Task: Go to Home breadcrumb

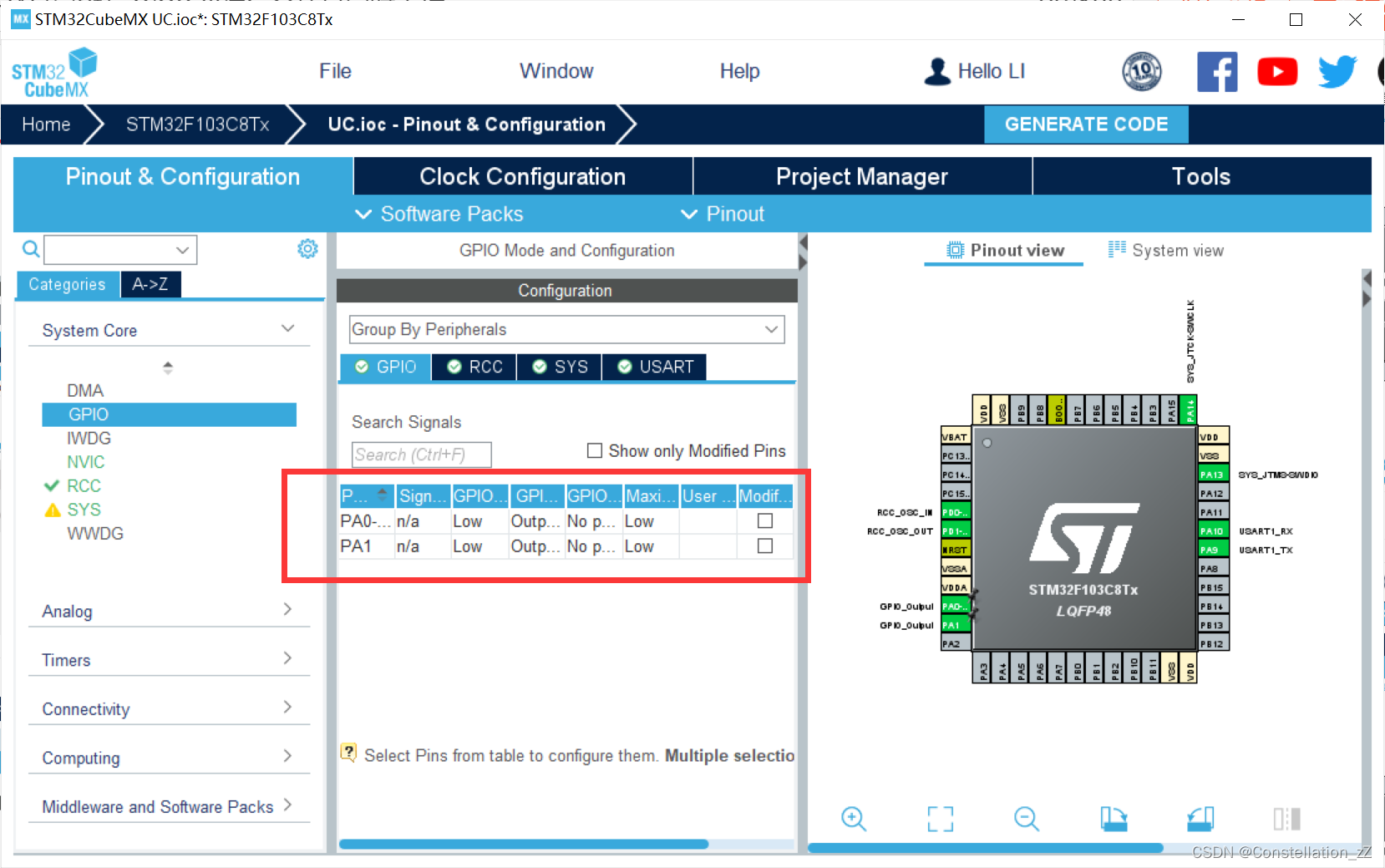Action: tap(47, 124)
